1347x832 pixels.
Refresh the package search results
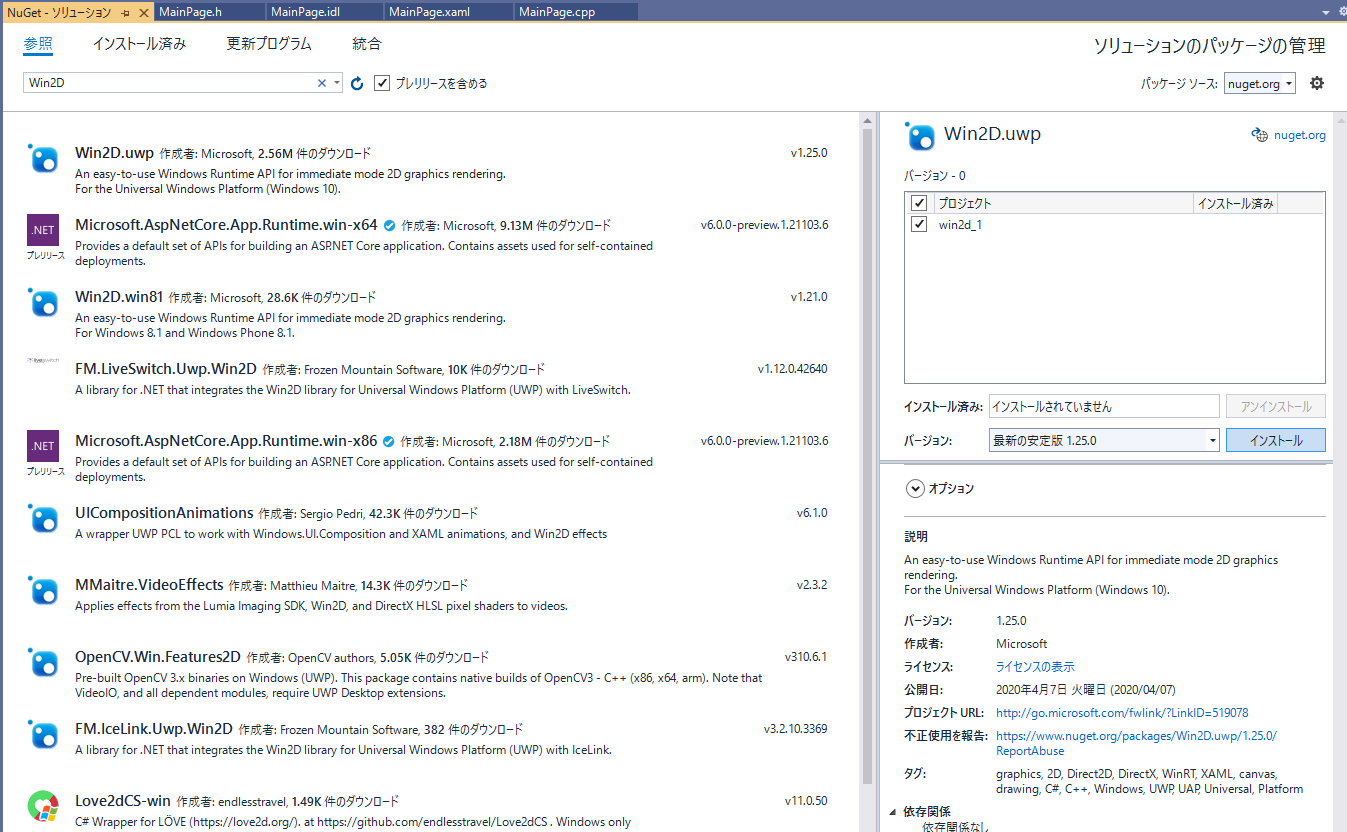point(357,84)
